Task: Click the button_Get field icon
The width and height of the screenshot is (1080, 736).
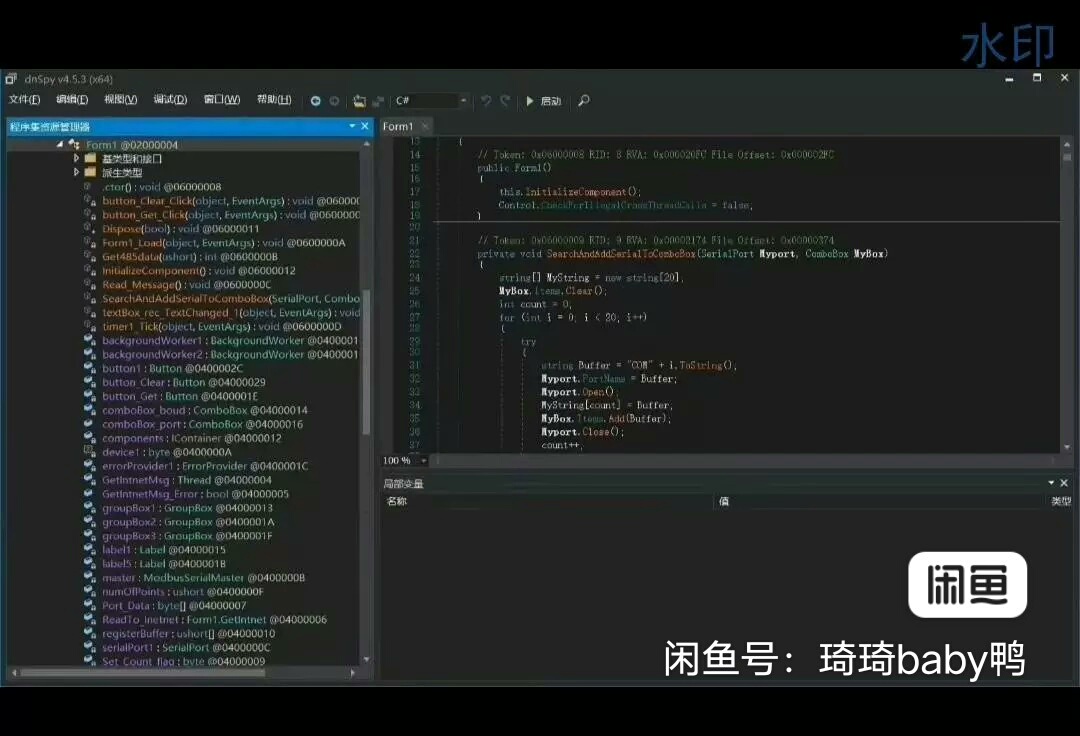Action: [x=90, y=397]
